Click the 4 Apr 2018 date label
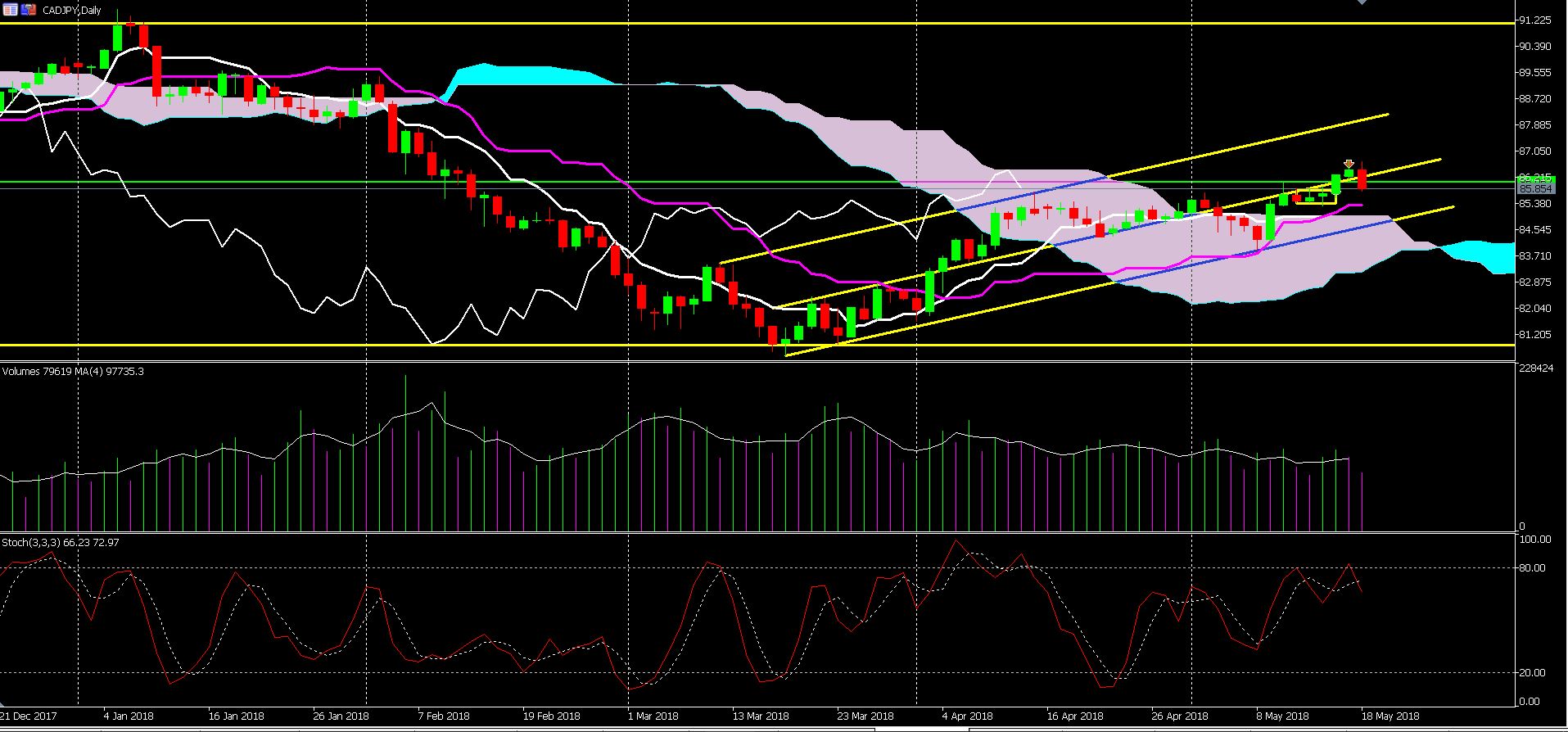This screenshot has width=1568, height=732. click(x=967, y=716)
